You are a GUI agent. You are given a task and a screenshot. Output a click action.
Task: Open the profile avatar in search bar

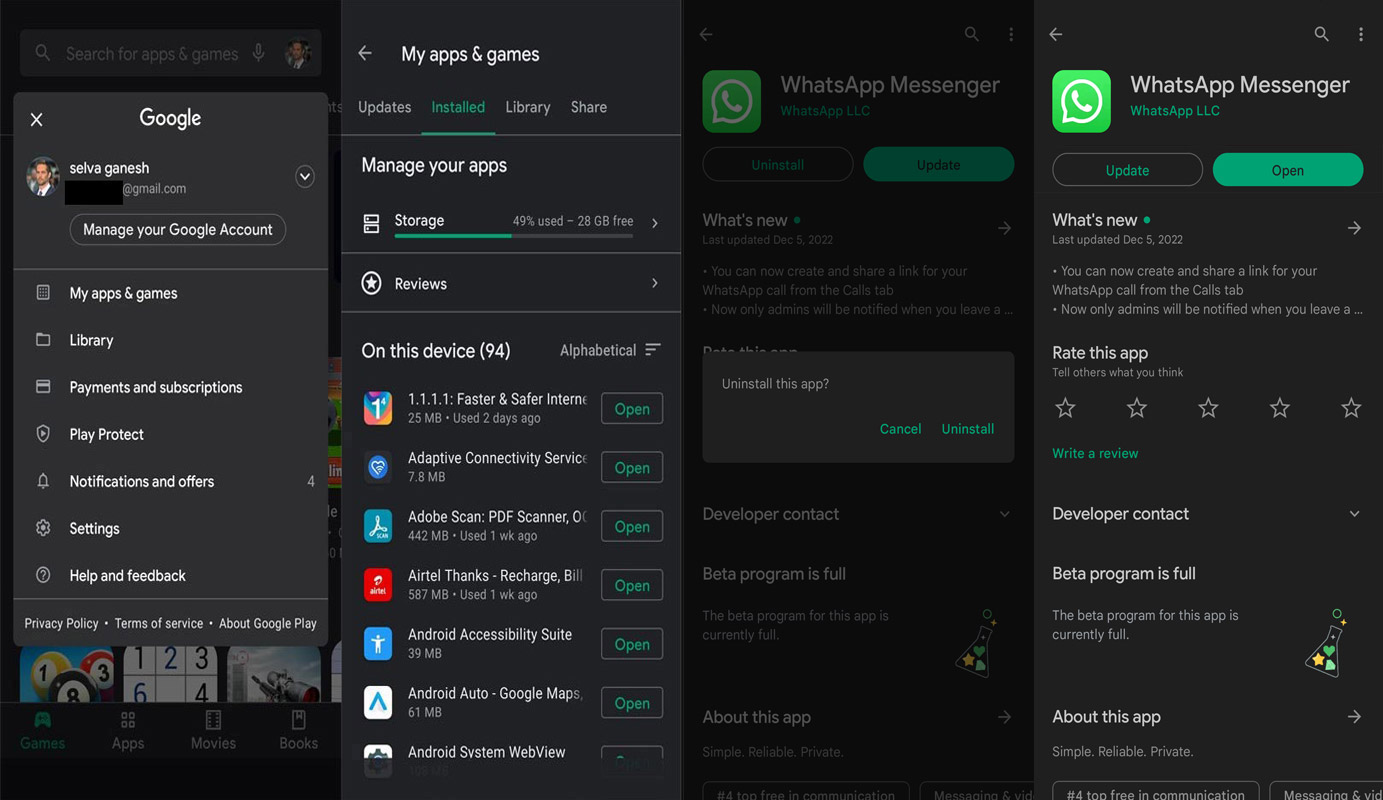(298, 53)
